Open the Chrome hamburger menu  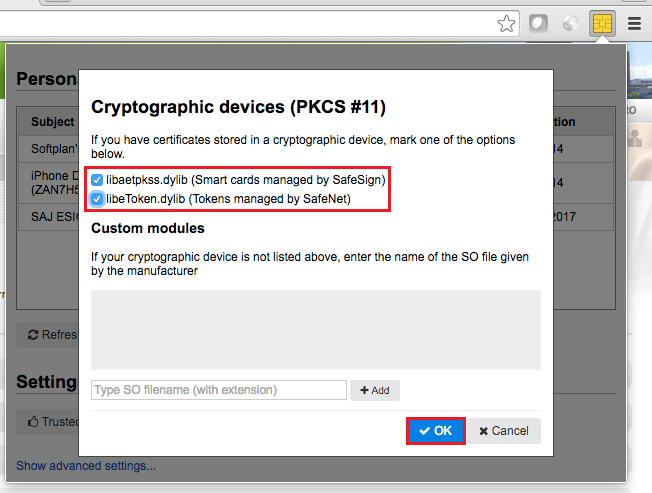click(634, 23)
